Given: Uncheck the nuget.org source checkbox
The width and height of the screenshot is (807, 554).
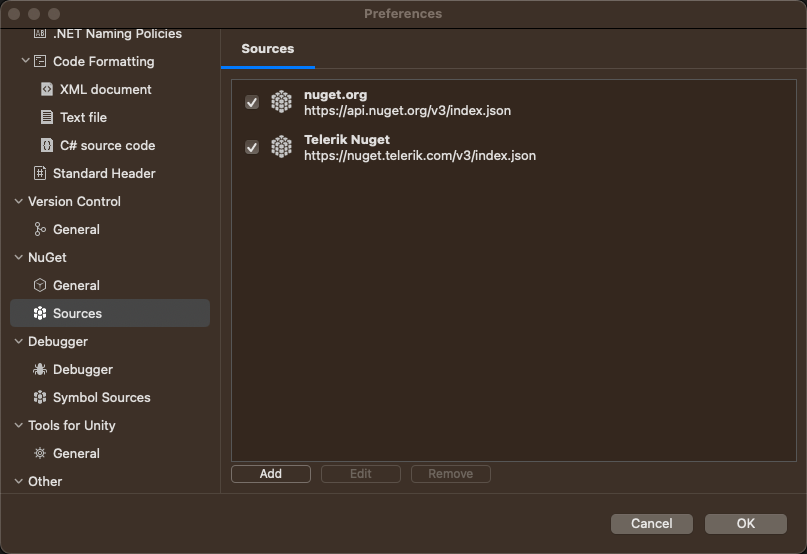Looking at the screenshot, I should point(252,102).
